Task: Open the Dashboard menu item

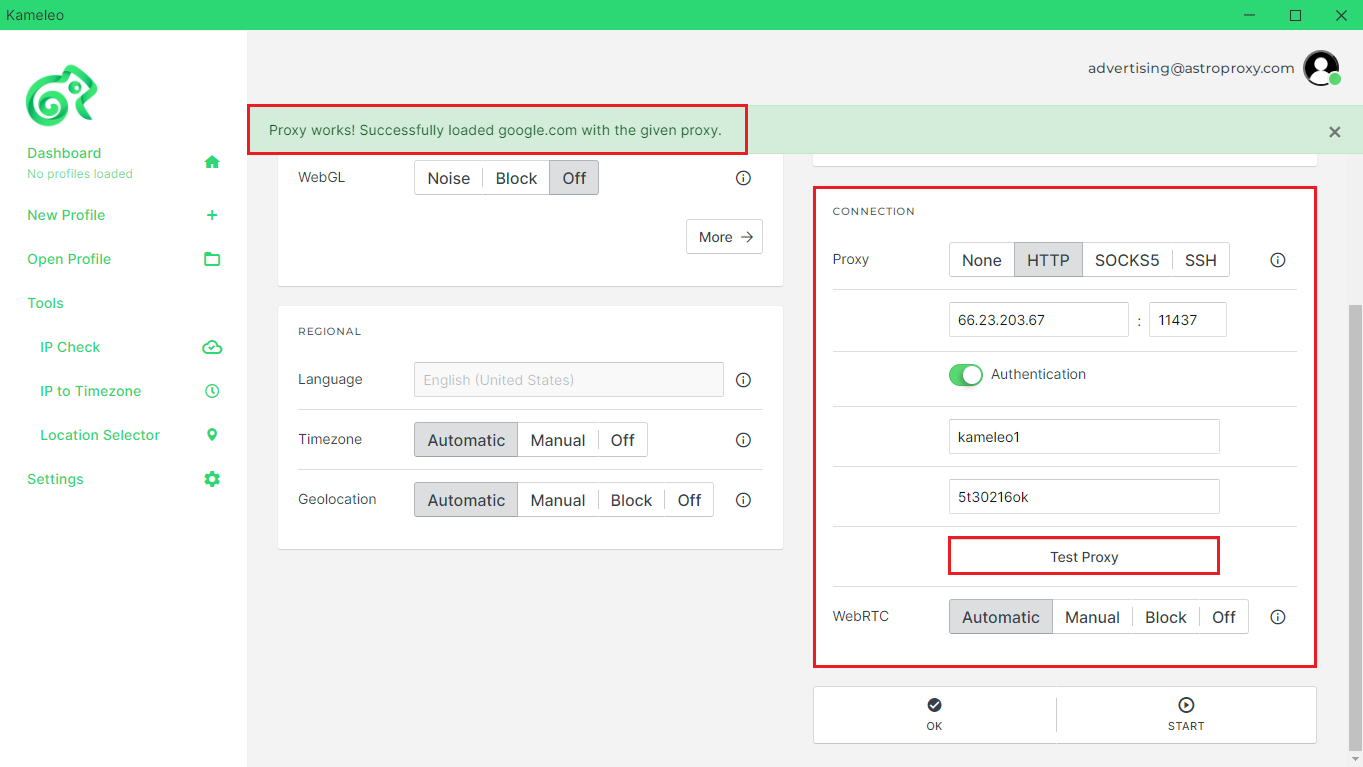Action: [64, 153]
